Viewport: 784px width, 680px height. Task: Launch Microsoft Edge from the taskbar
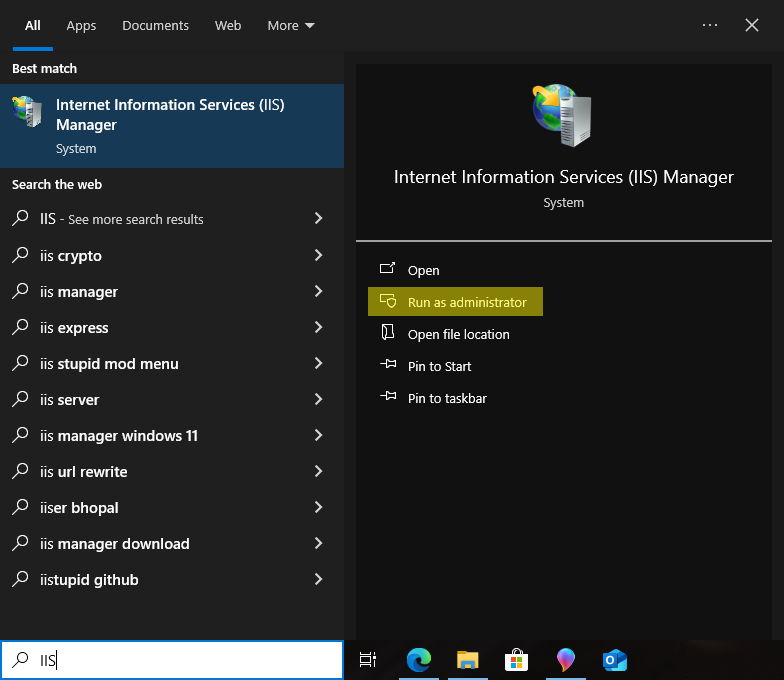(x=418, y=660)
